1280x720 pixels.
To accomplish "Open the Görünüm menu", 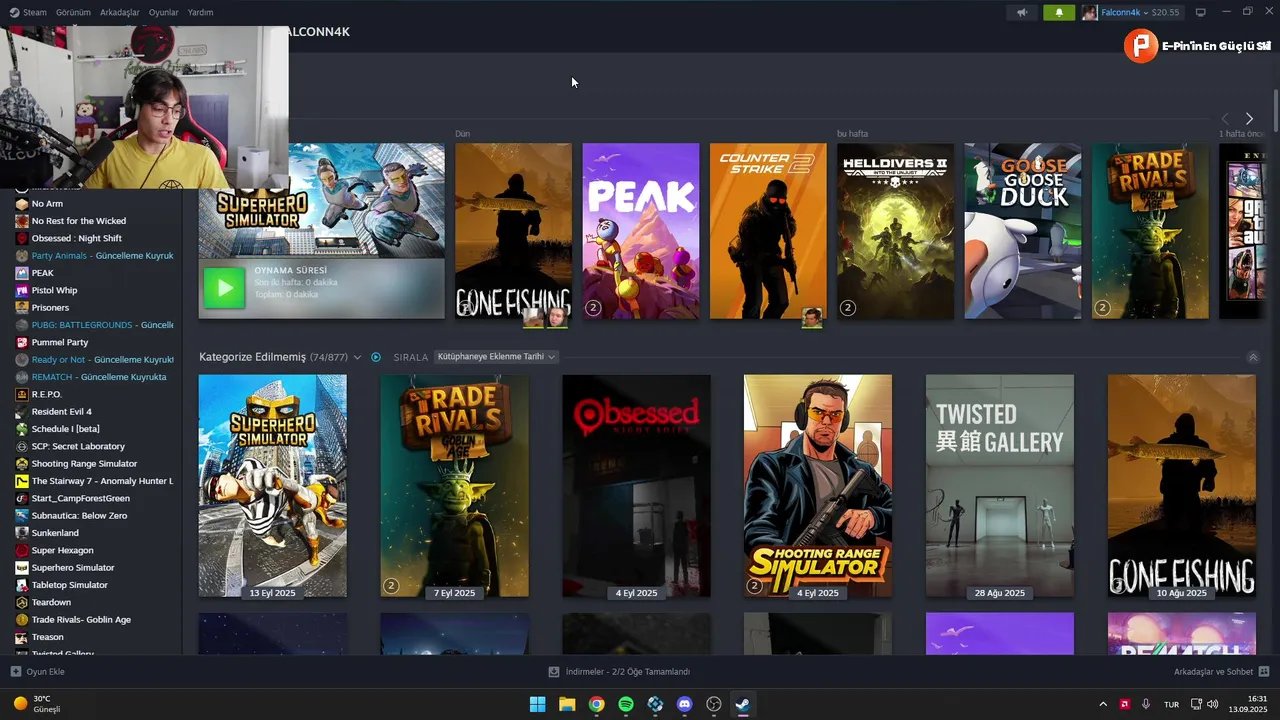I will click(x=73, y=12).
